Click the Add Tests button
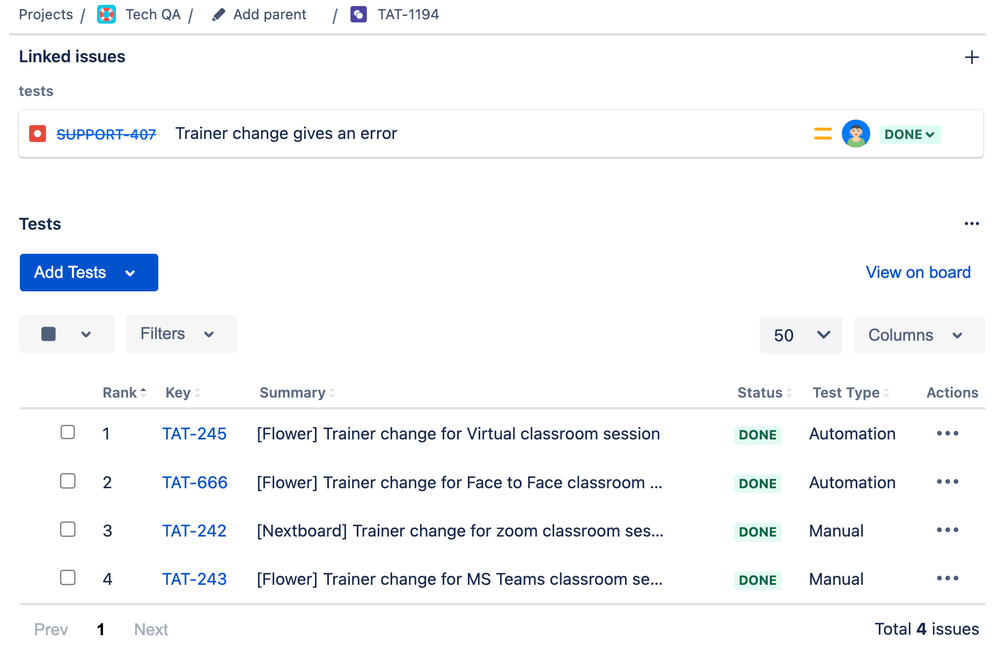The image size is (999, 661). coord(89,273)
